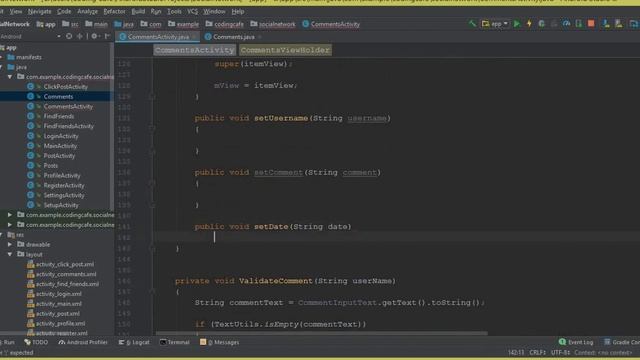This screenshot has height=360, width=640.
Task: Click the Make Project hammer icon
Action: [x=472, y=24]
